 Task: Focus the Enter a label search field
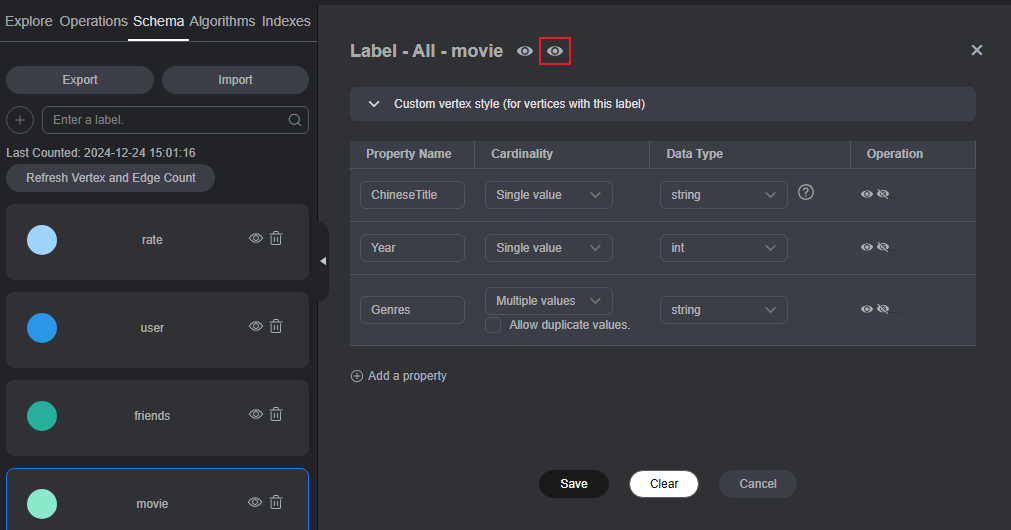(175, 120)
